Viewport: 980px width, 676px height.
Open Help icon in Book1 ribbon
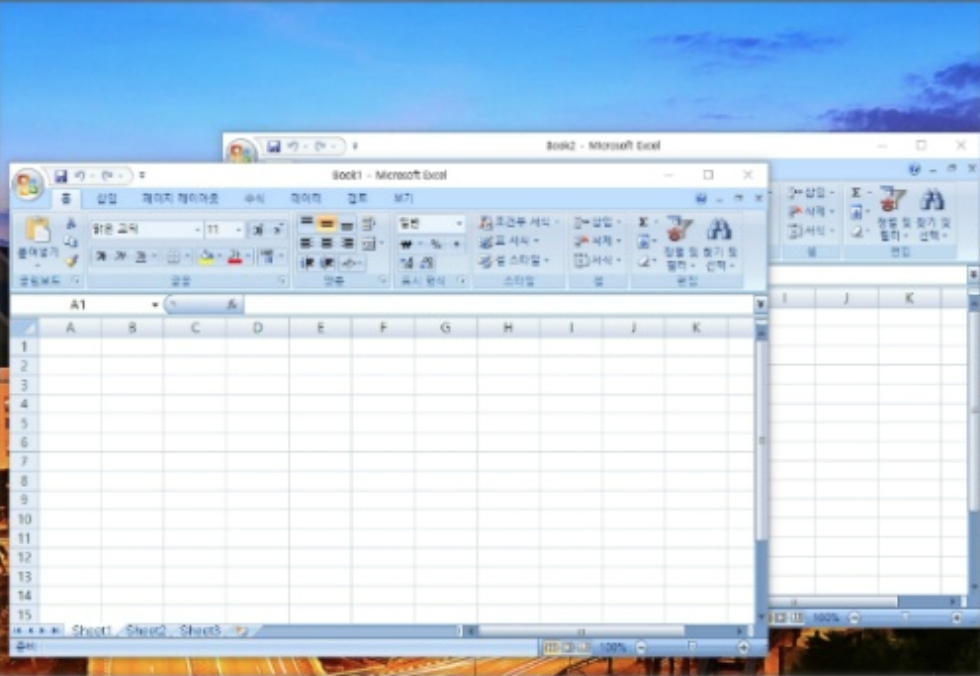coord(701,199)
